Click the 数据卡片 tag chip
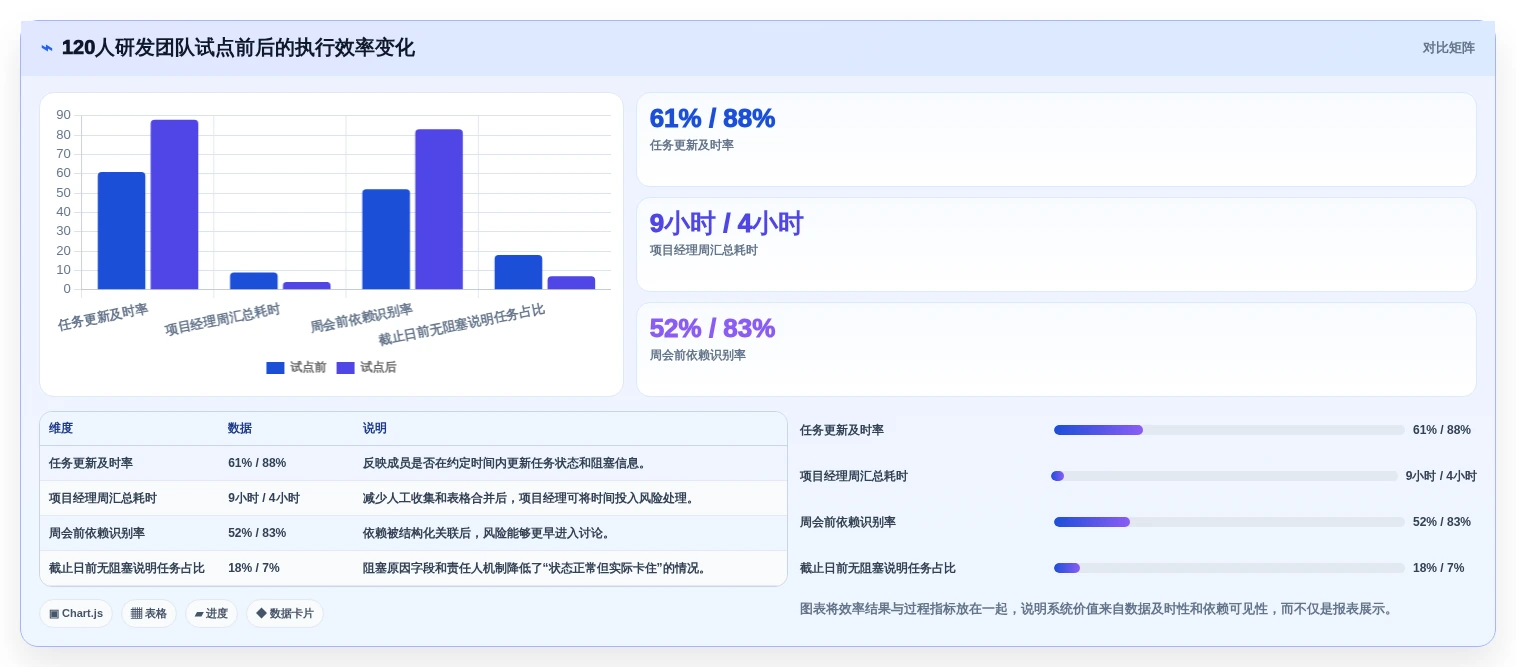The height and width of the screenshot is (667, 1516). [285, 614]
